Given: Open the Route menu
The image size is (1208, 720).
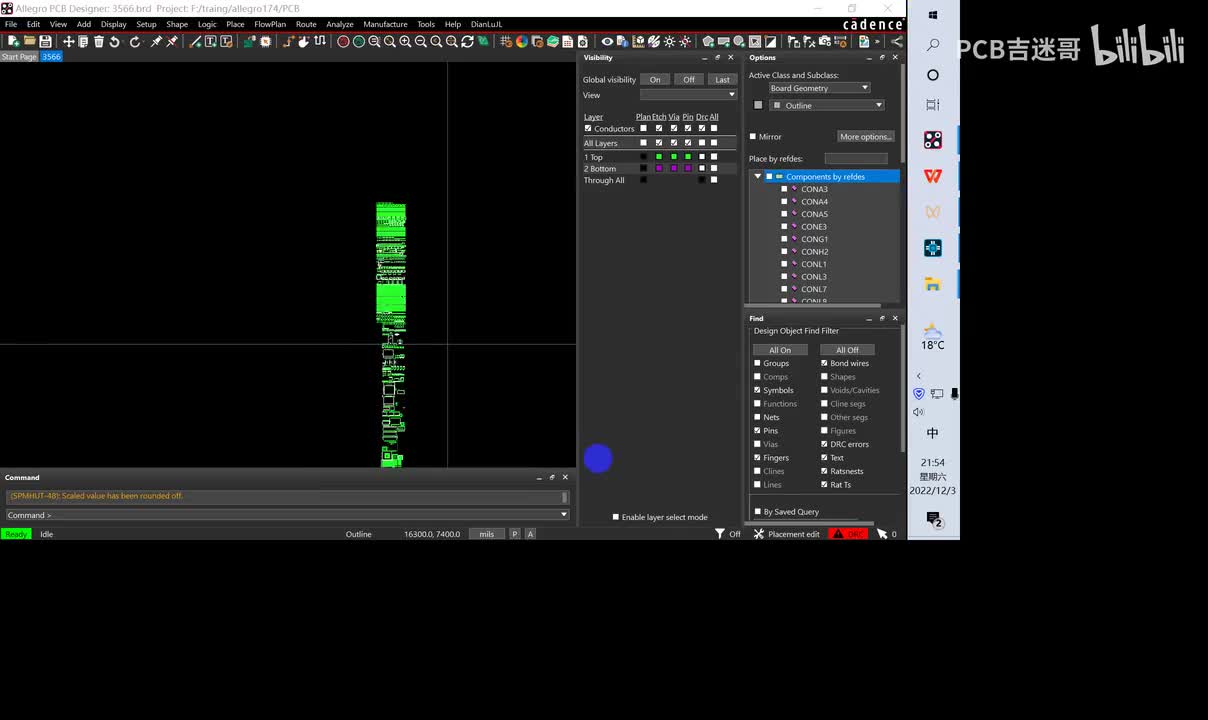Looking at the screenshot, I should point(306,24).
